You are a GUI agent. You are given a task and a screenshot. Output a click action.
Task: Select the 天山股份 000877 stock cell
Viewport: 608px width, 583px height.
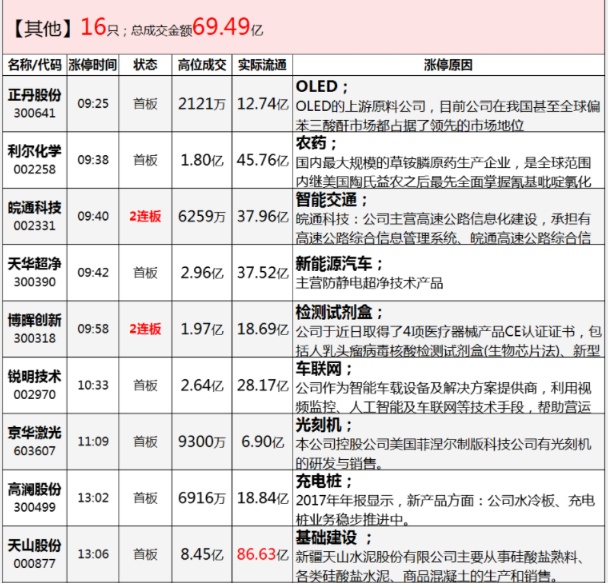tap(35, 554)
